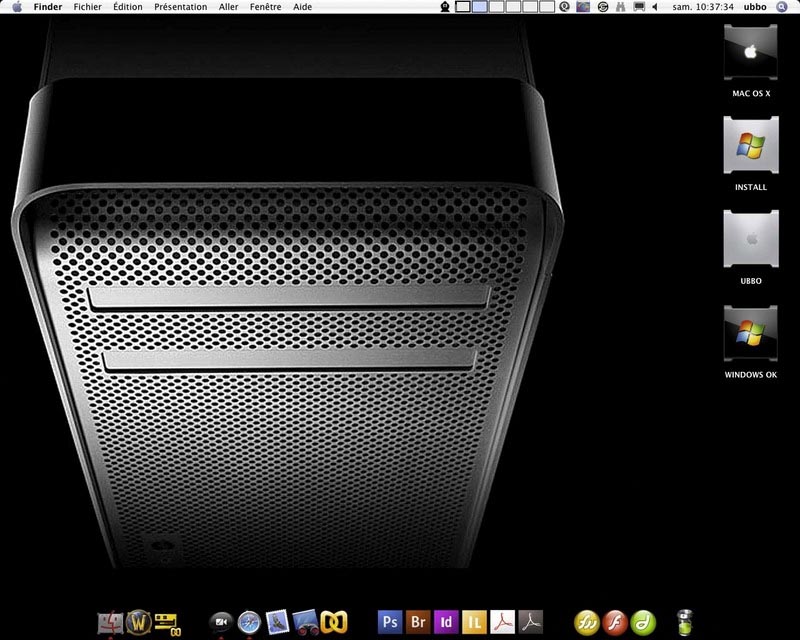Open the Mail stamp icon in dock
This screenshot has width=800, height=640.
[x=278, y=622]
